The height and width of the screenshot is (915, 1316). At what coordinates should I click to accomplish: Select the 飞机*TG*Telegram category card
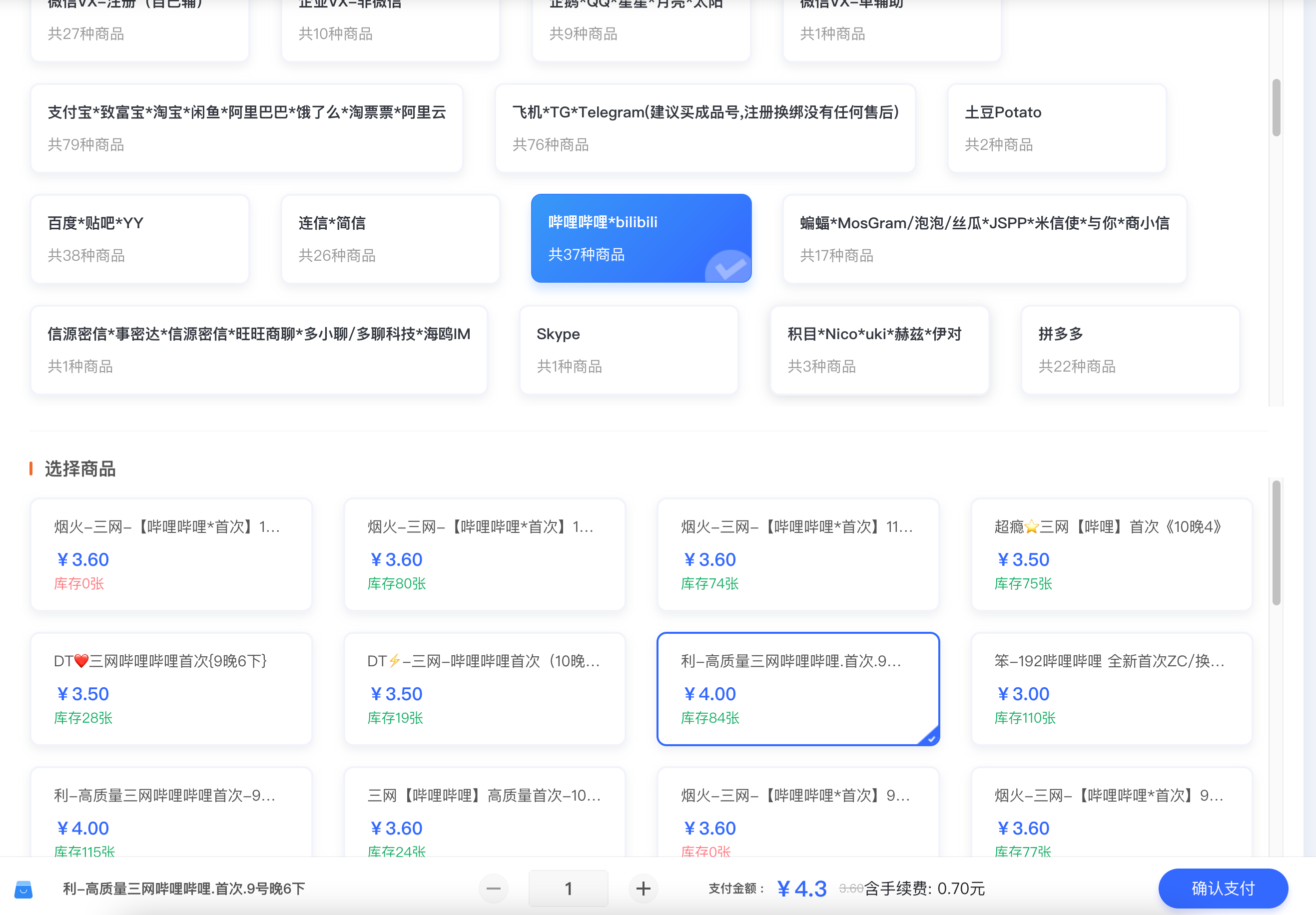tap(705, 128)
